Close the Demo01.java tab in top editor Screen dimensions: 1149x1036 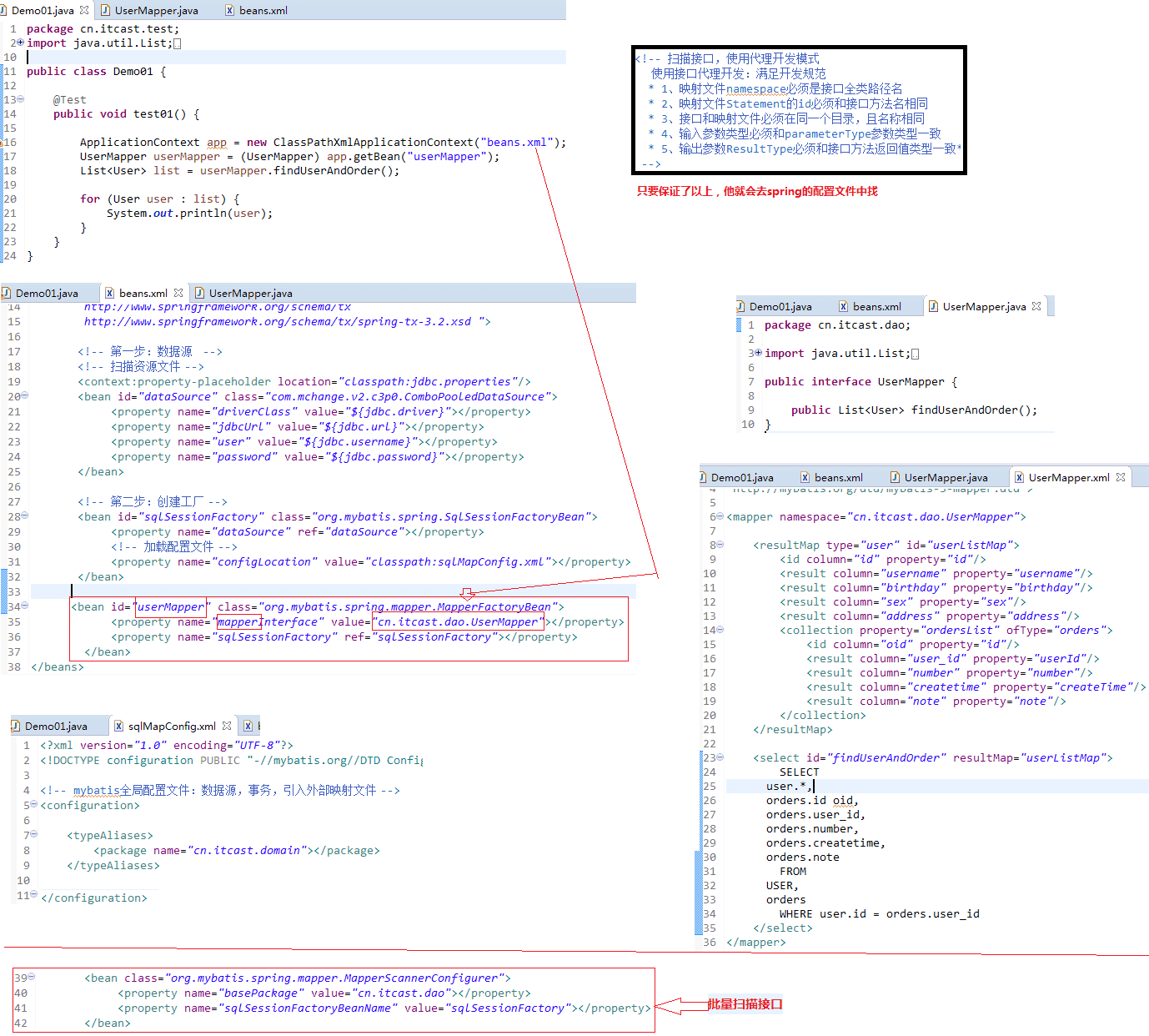(84, 10)
